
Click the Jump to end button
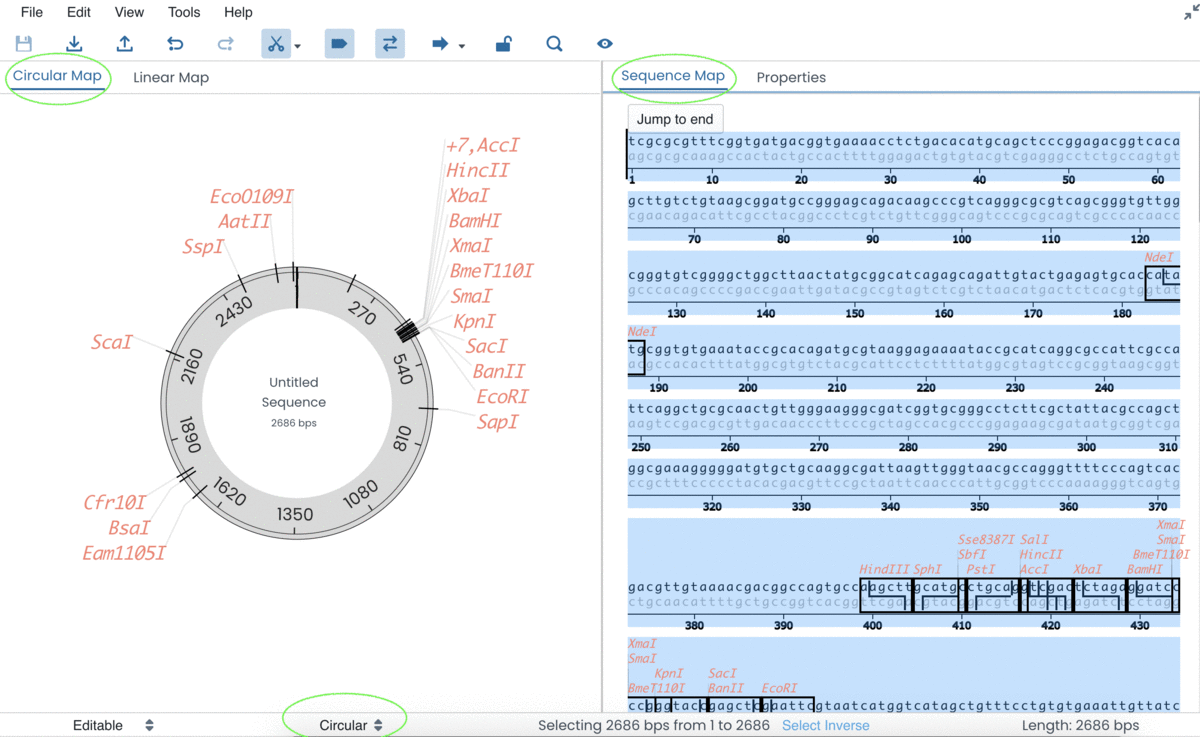click(674, 118)
